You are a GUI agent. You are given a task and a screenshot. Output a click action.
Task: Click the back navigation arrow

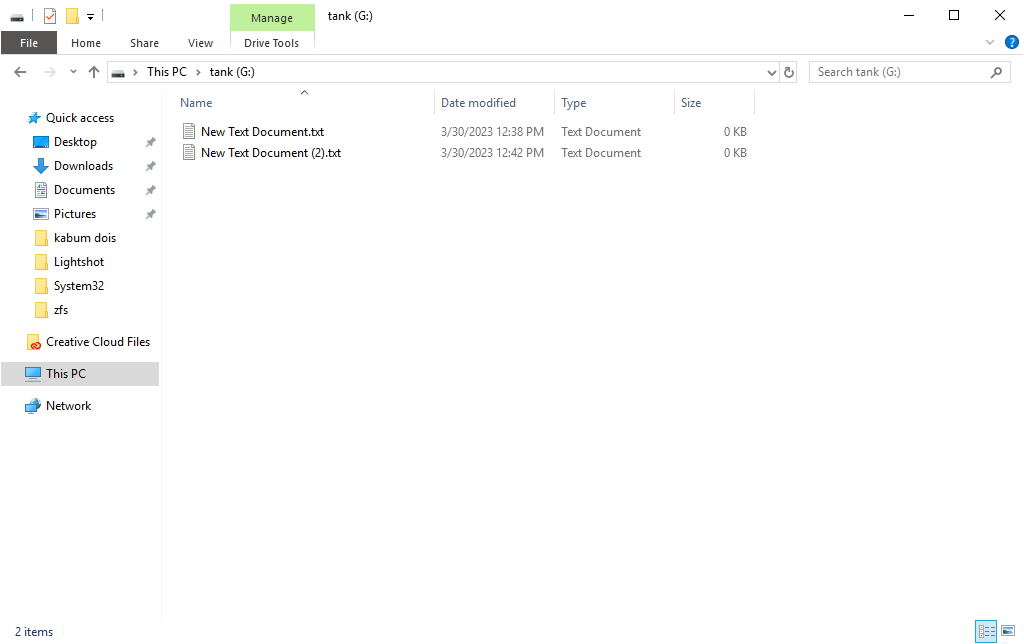[19, 71]
